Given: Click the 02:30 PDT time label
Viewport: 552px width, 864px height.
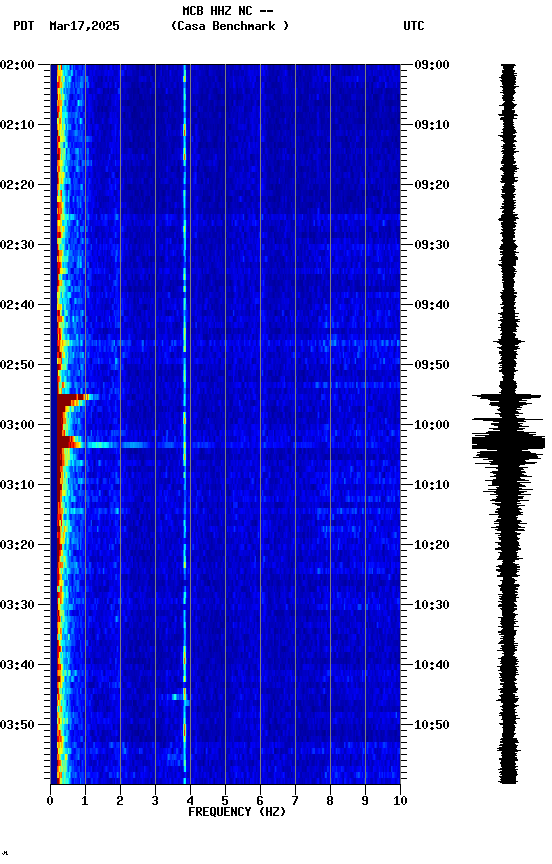Looking at the screenshot, I should (17, 245).
